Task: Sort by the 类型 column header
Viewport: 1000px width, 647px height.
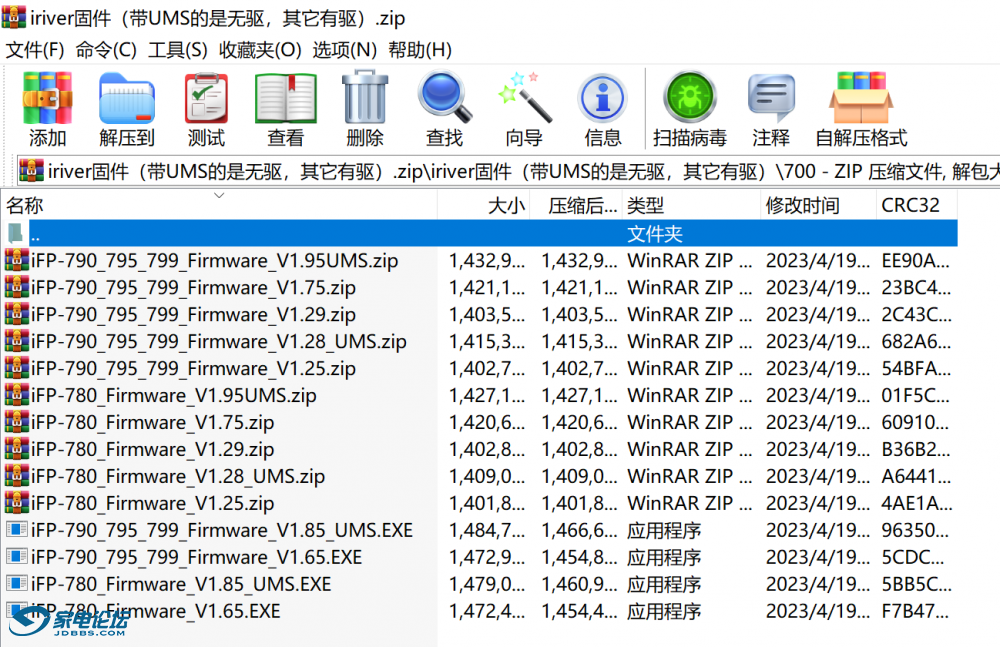Action: tap(691, 205)
